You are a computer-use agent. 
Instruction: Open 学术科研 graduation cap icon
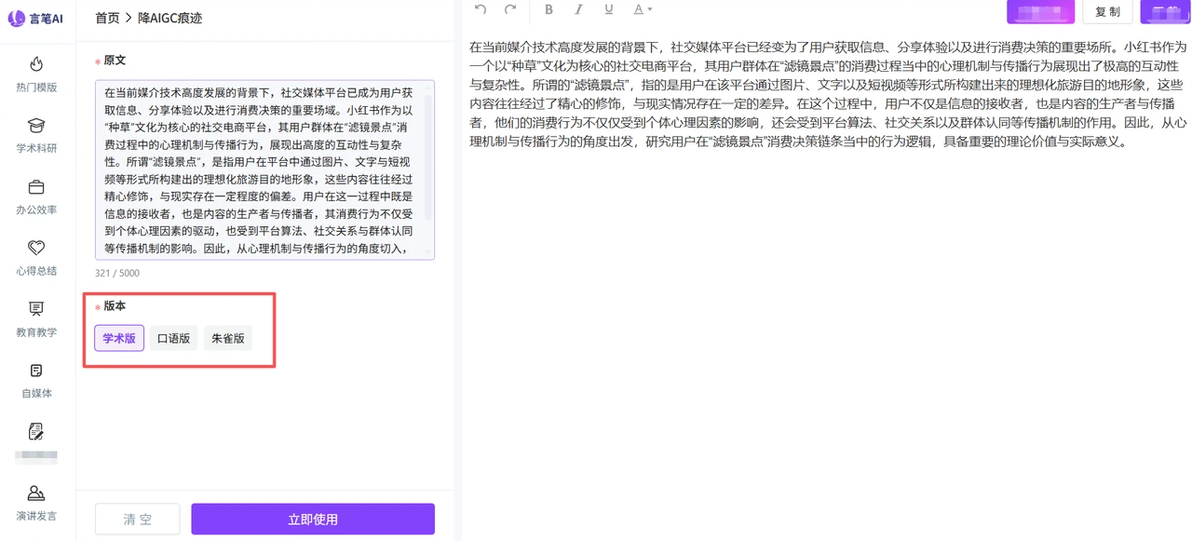[36, 125]
